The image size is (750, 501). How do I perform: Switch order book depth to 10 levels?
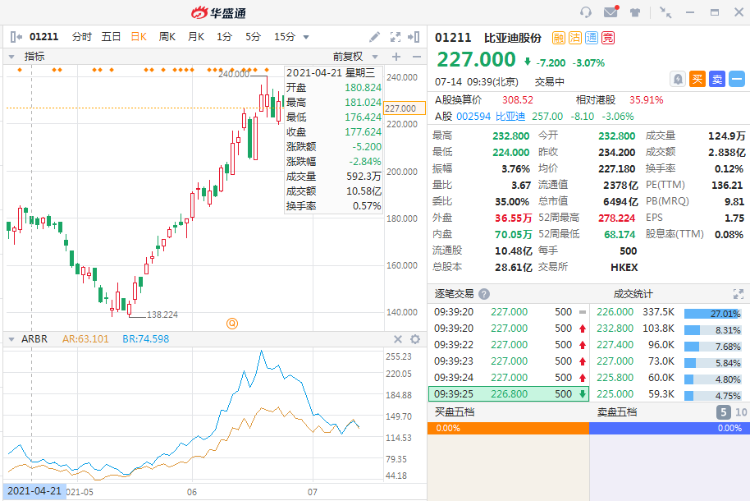click(739, 411)
